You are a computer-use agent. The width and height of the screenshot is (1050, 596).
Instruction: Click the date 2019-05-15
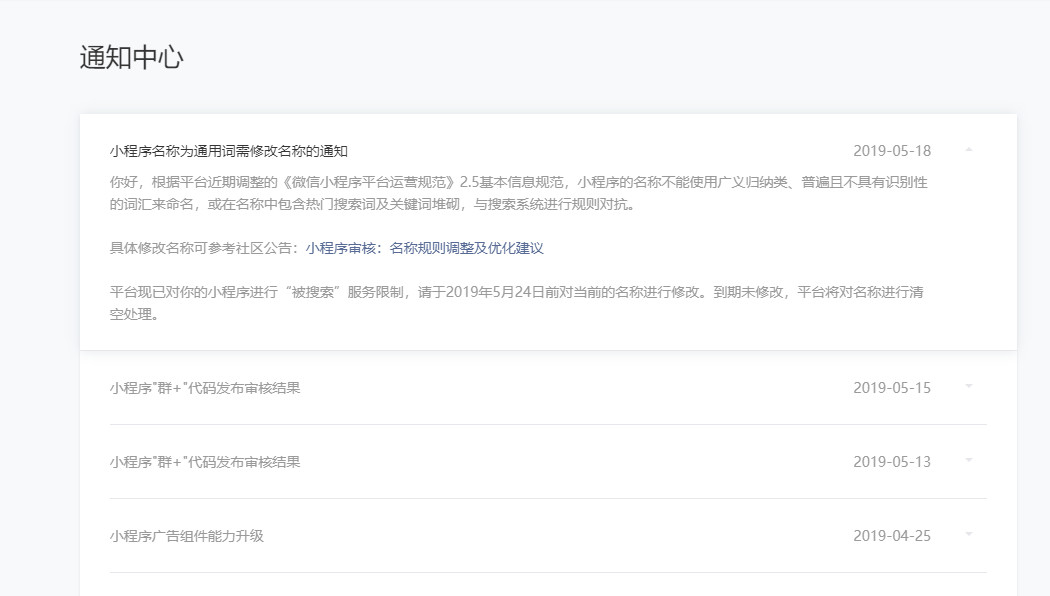coord(892,388)
